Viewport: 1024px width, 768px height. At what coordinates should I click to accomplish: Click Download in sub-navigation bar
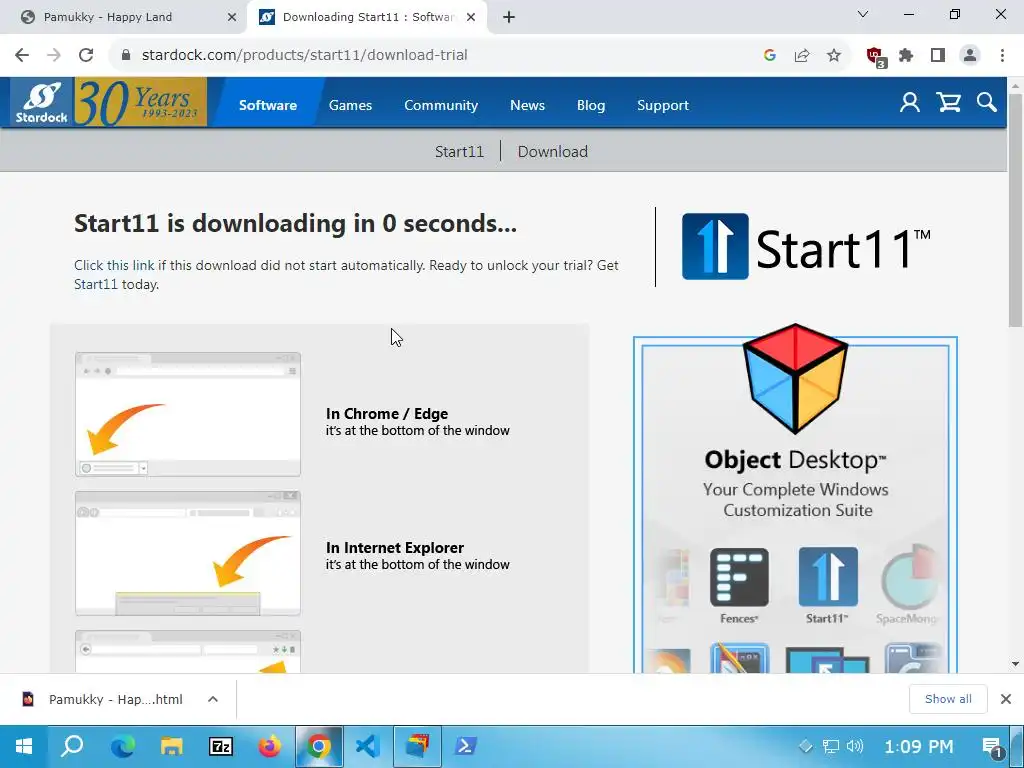point(552,152)
